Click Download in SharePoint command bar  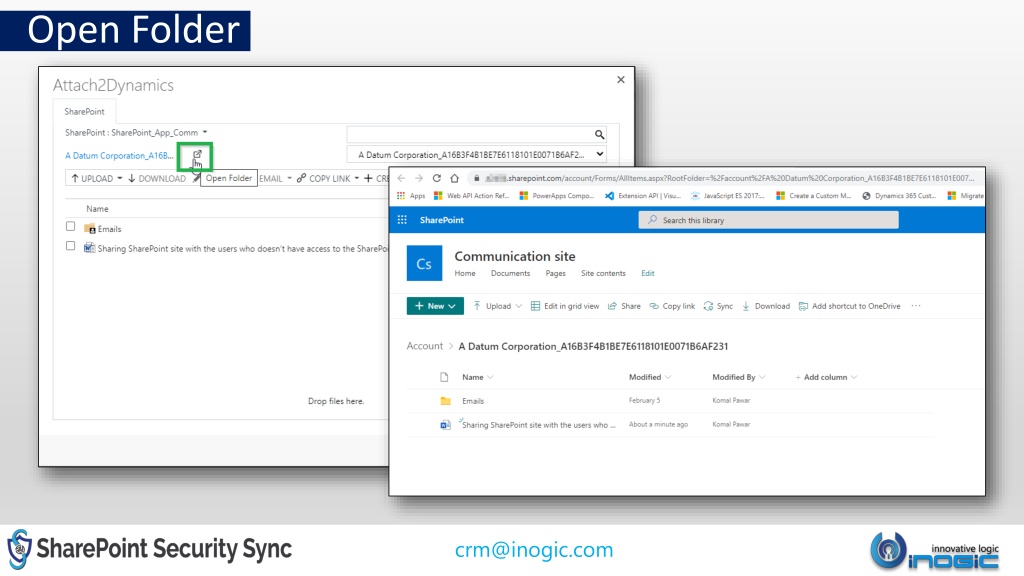click(x=765, y=306)
